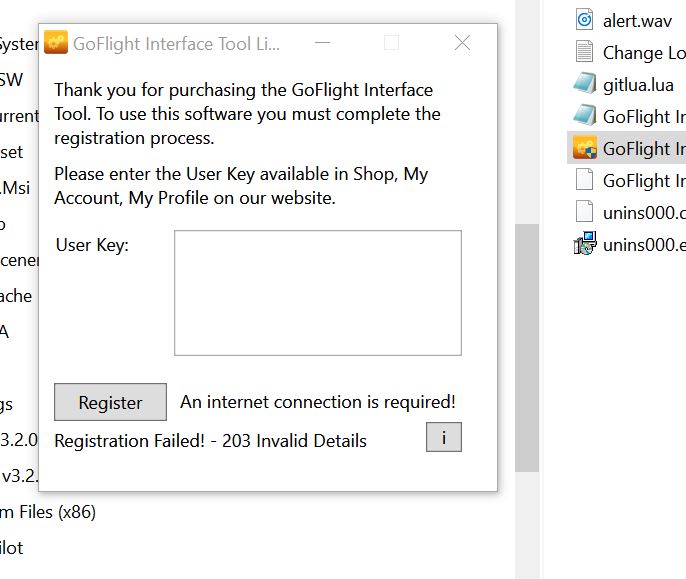
Task: Close the GoFlight registration dialog
Action: (462, 43)
